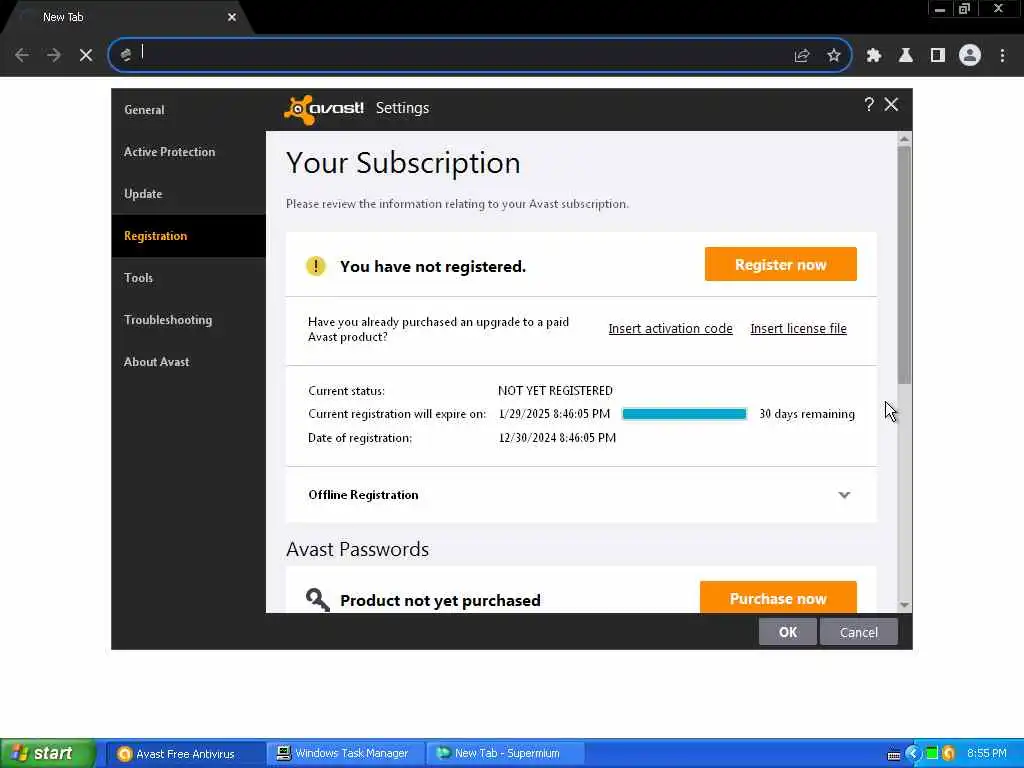Click the 'Avast Passwords' heading

click(357, 549)
